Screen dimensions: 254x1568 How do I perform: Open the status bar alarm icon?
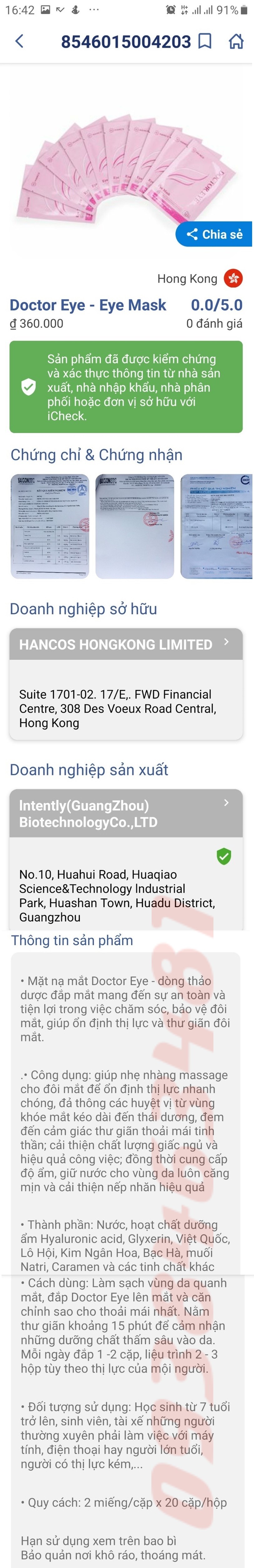click(171, 10)
